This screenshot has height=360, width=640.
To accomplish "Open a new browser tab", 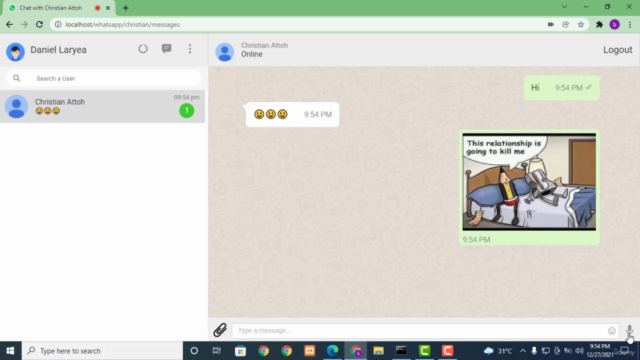I will 125,8.
